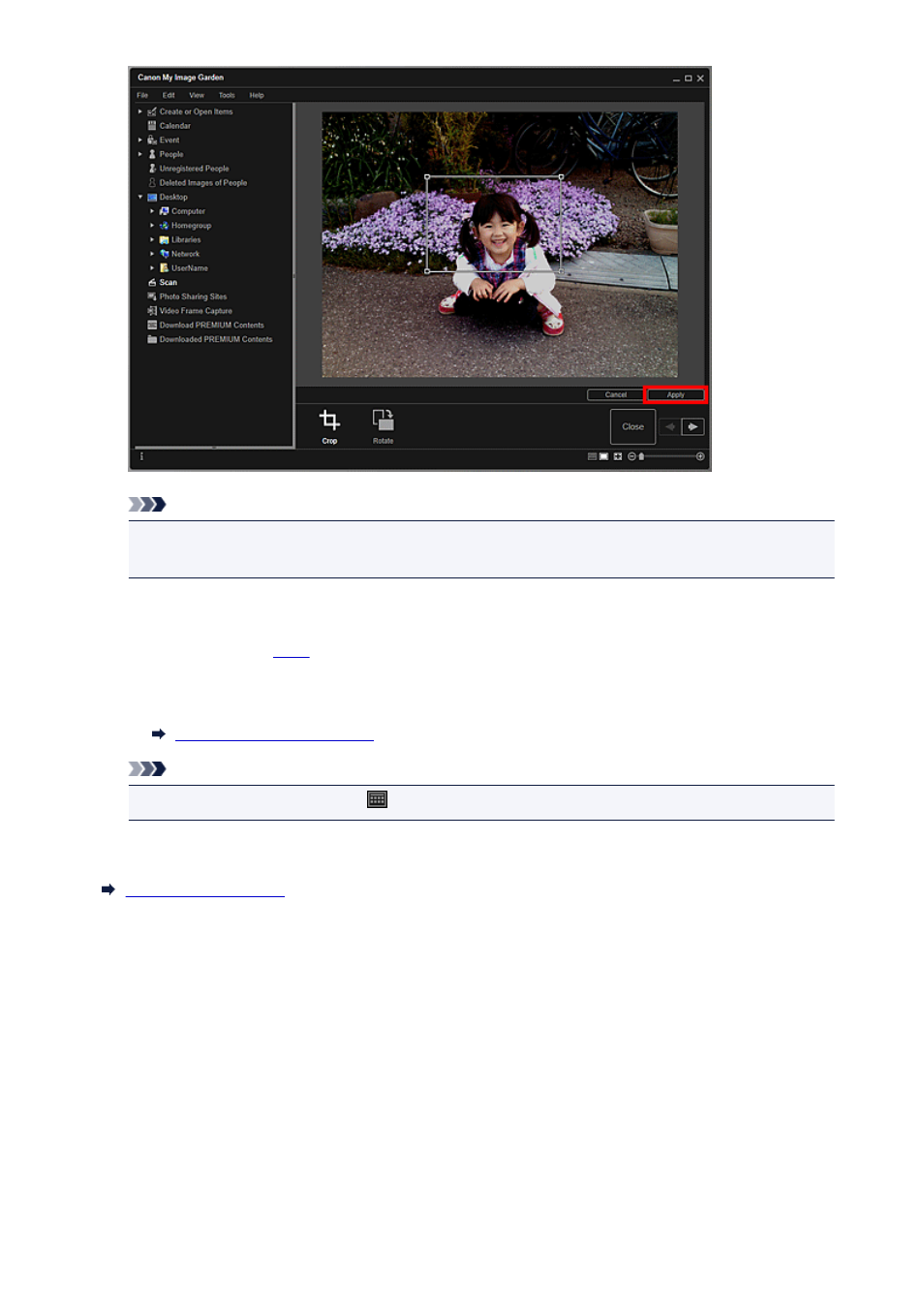924x1308 pixels.
Task: Click the top-left crop frame handle
Action: (427, 177)
